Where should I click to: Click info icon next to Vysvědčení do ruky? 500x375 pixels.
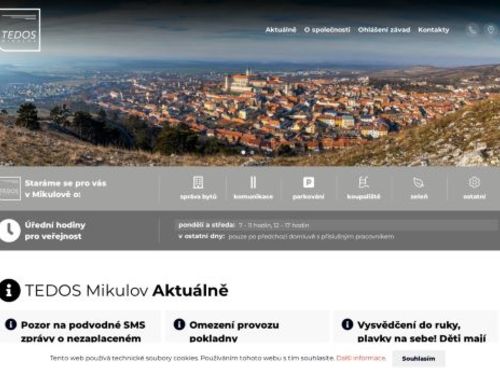click(347, 324)
